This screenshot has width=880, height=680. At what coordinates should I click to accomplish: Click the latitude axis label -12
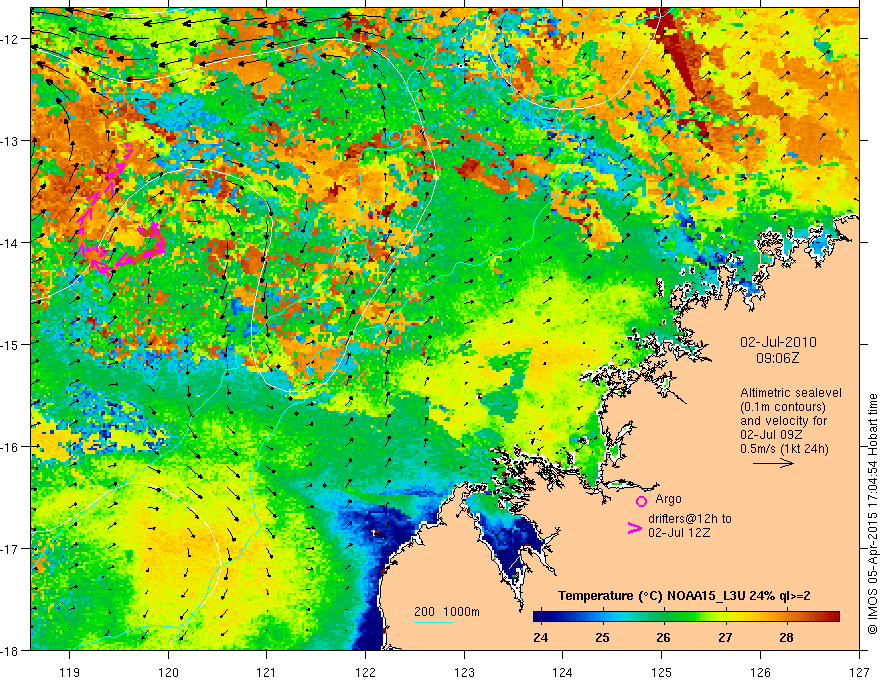coord(11,39)
